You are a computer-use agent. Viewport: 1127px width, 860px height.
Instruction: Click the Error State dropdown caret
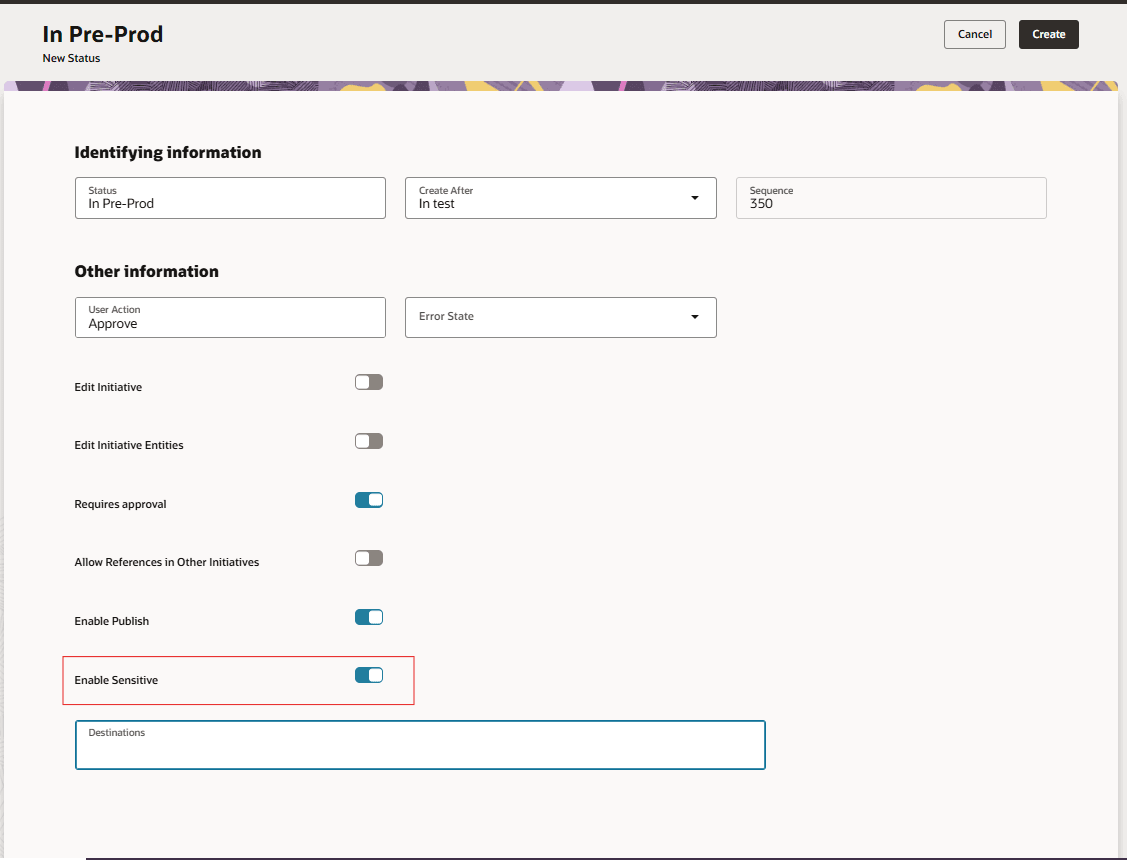click(x=694, y=317)
